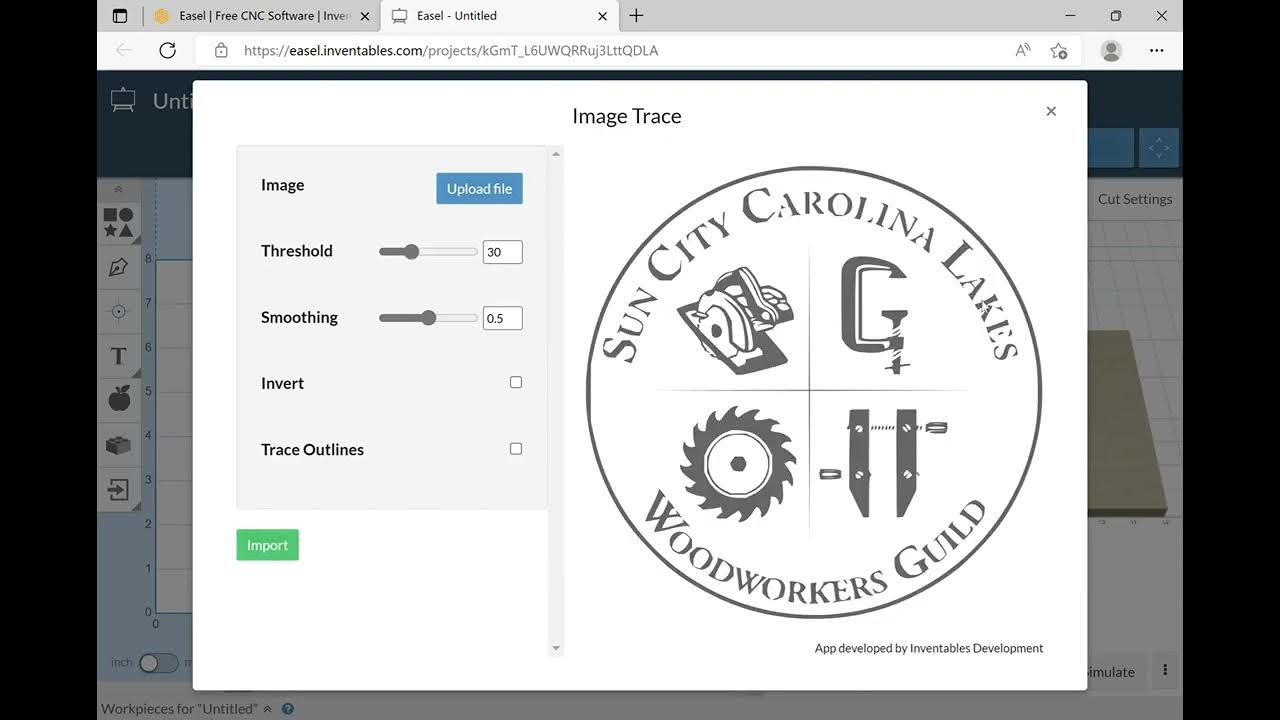The height and width of the screenshot is (720, 1280).
Task: Edit the Threshold value field
Action: (x=502, y=252)
